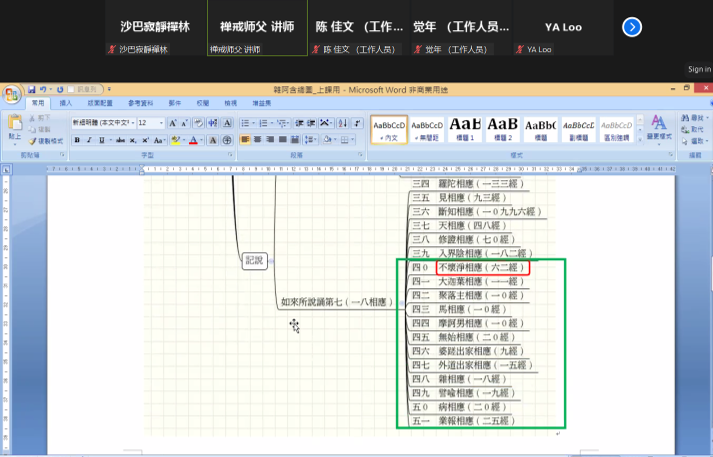This screenshot has height=457, width=713.
Task: Select the bullet list icon
Action: pyautogui.click(x=245, y=123)
